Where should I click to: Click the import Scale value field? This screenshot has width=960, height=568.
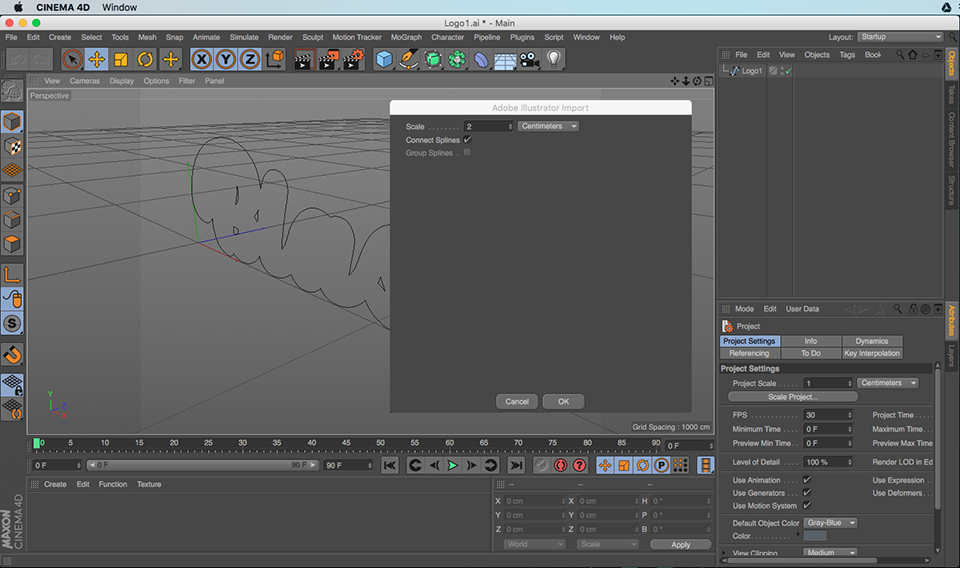coord(488,126)
